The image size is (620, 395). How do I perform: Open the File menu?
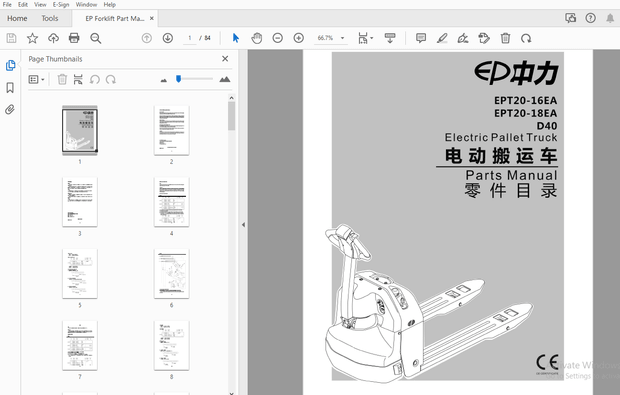tap(7, 5)
